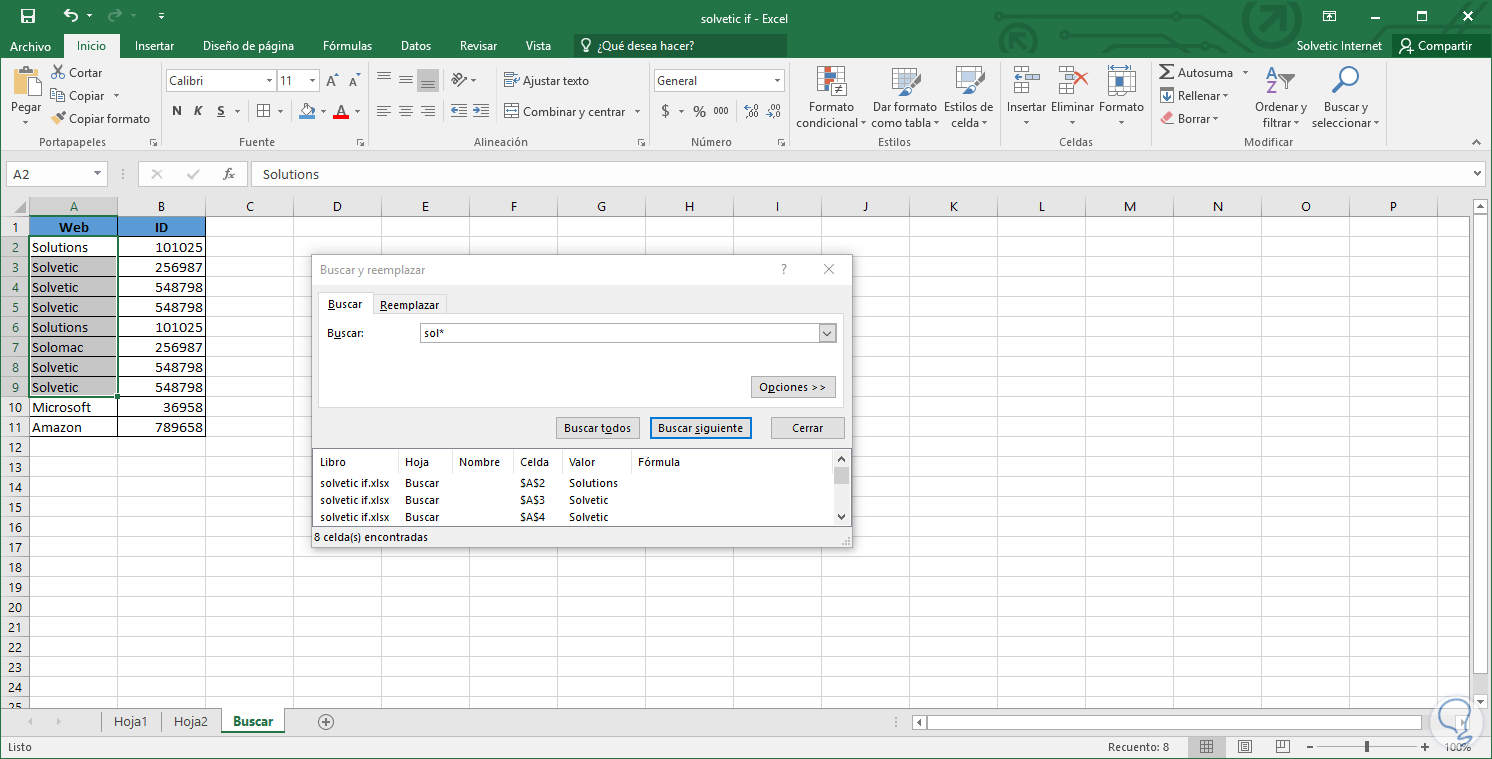The width and height of the screenshot is (1492, 759).
Task: Open the font size dropdown
Action: 310,80
